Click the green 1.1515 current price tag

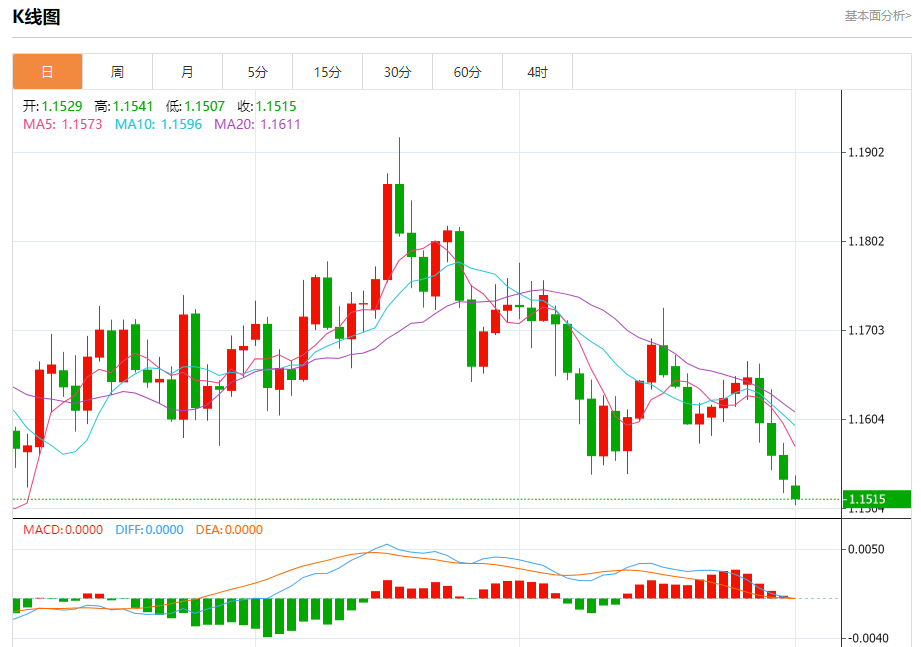pyautogui.click(x=876, y=499)
